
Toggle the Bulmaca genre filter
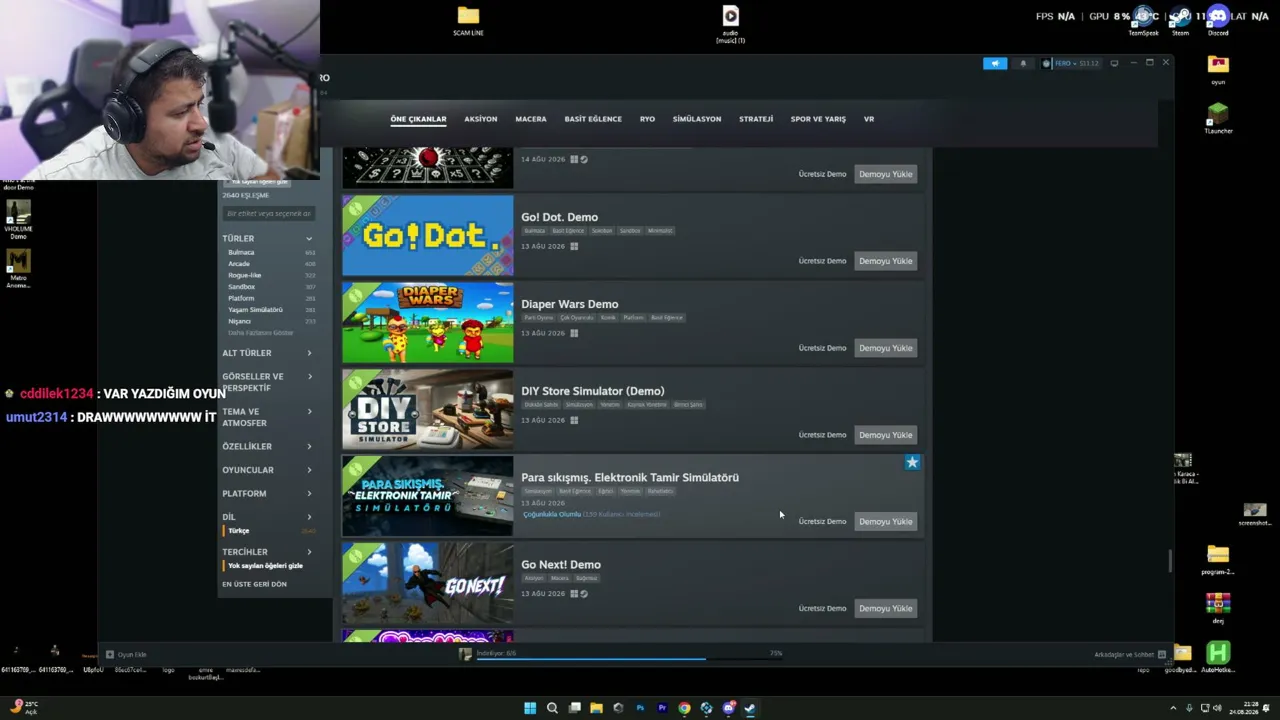click(x=270, y=253)
